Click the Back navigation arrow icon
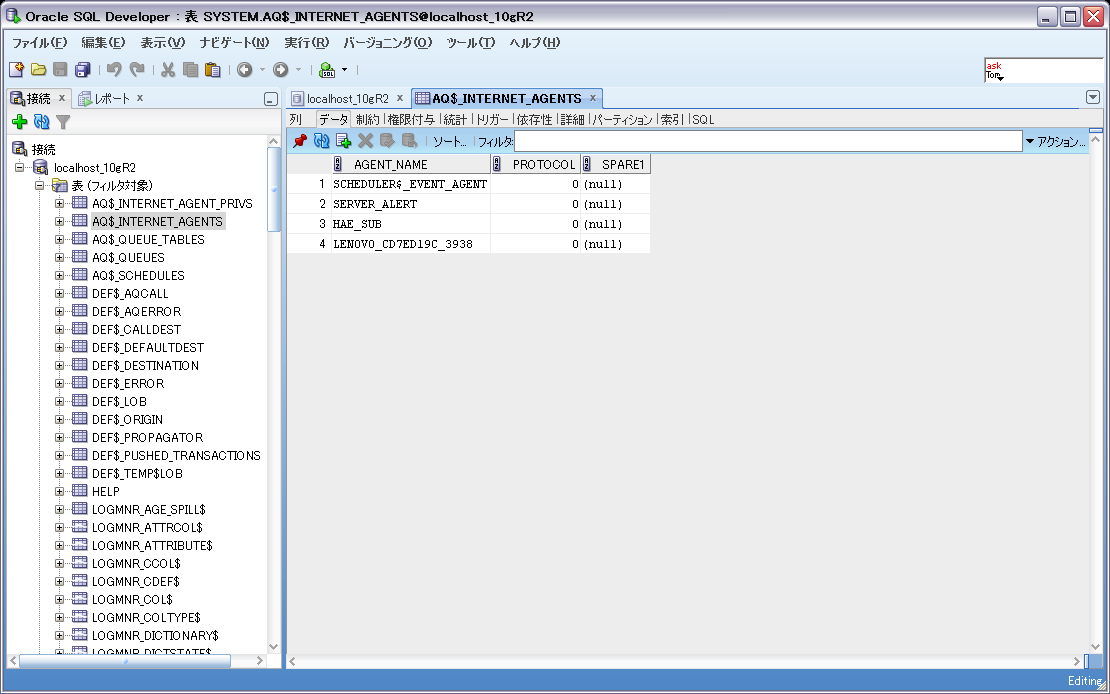 click(x=244, y=69)
